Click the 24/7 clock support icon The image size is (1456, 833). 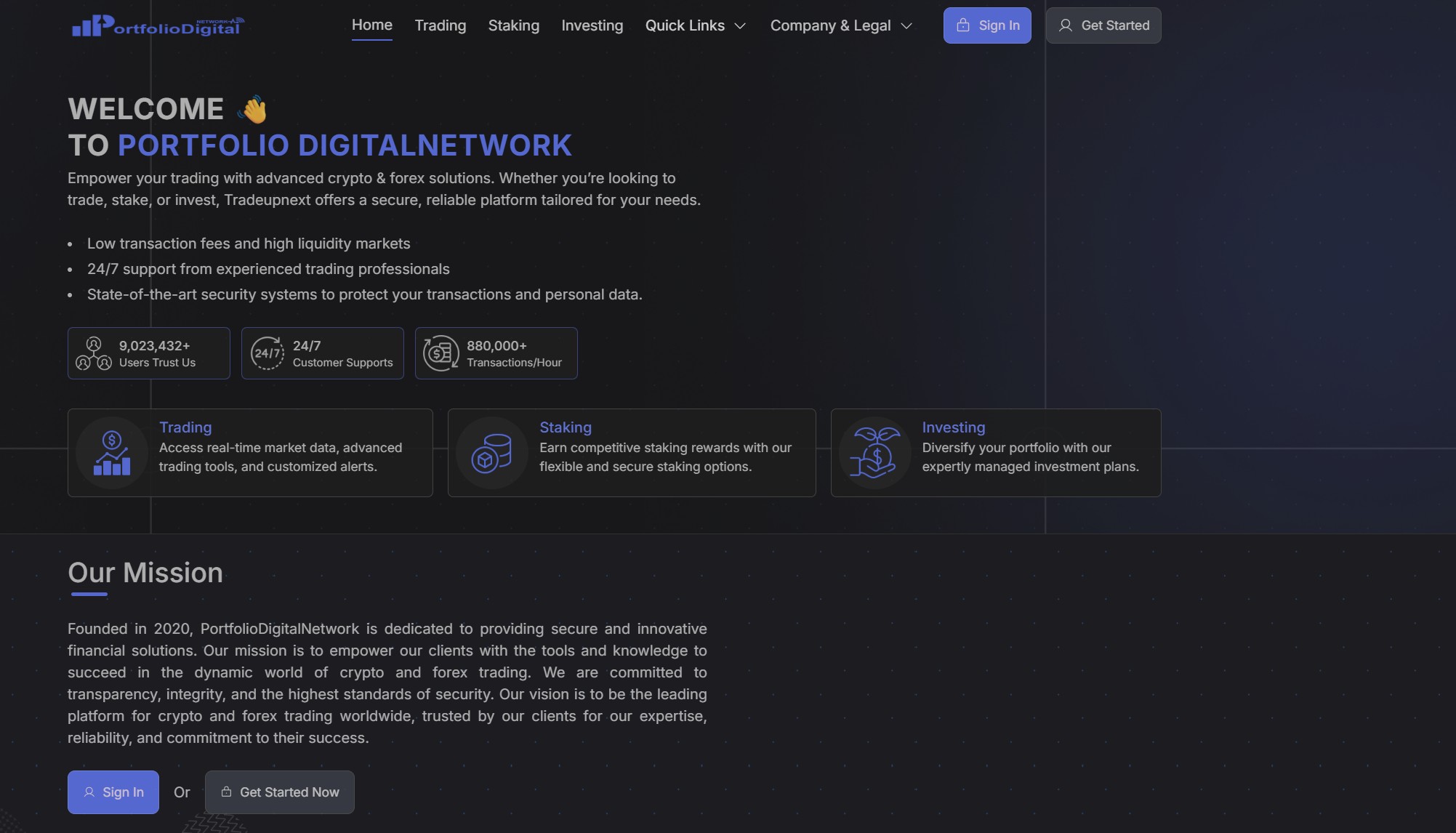267,353
